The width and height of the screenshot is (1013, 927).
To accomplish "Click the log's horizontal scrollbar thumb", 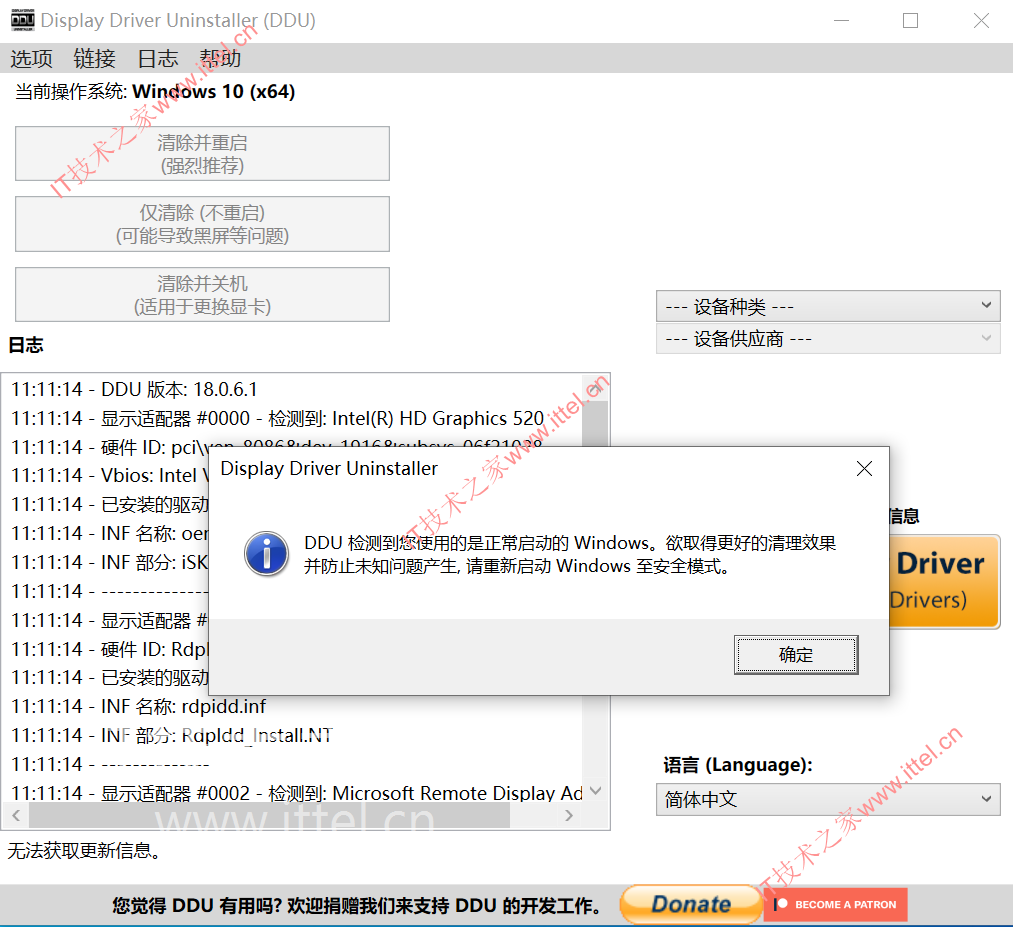I will (x=269, y=815).
